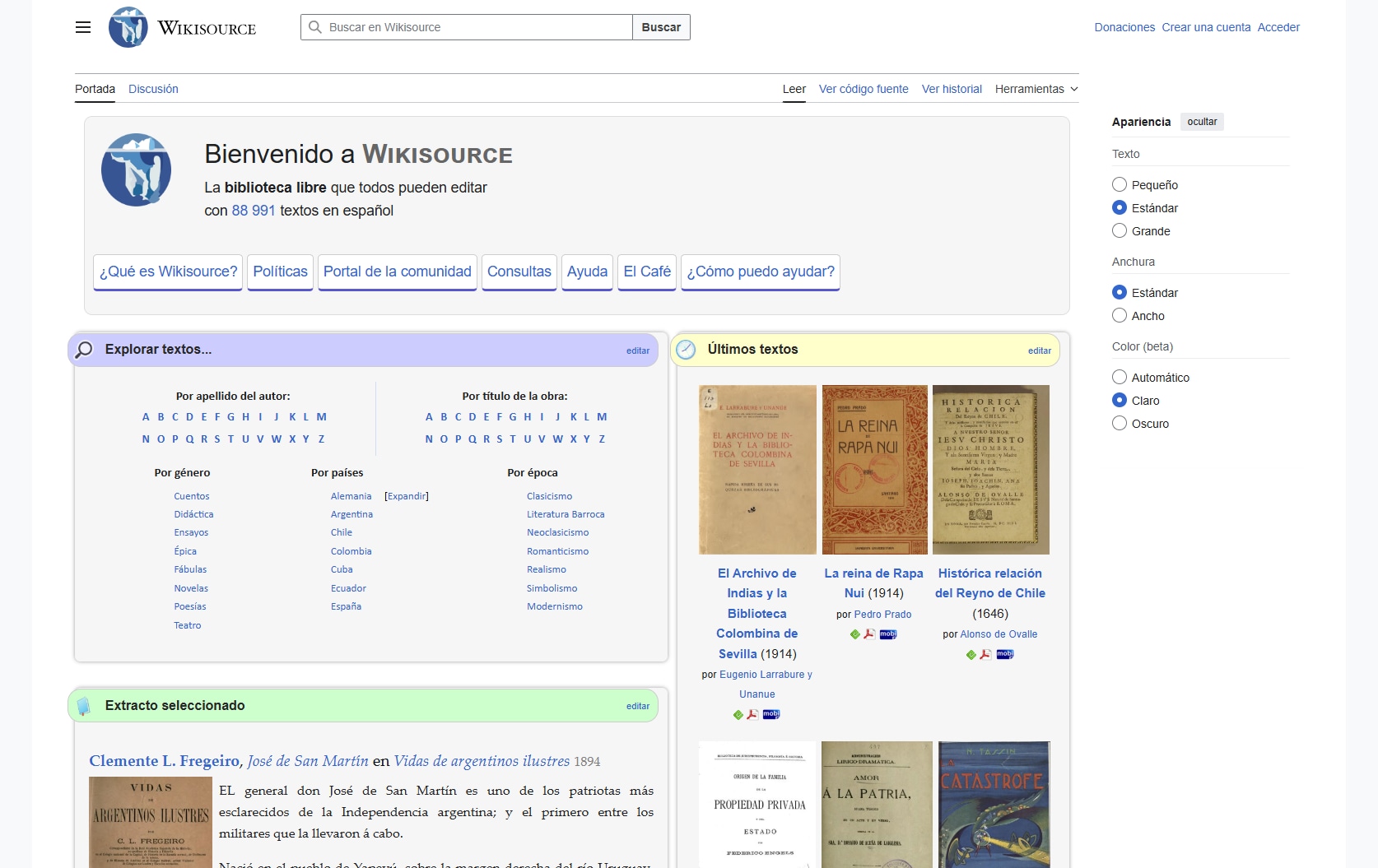1378x868 pixels.
Task: Click Acceder to log in
Action: [1278, 27]
